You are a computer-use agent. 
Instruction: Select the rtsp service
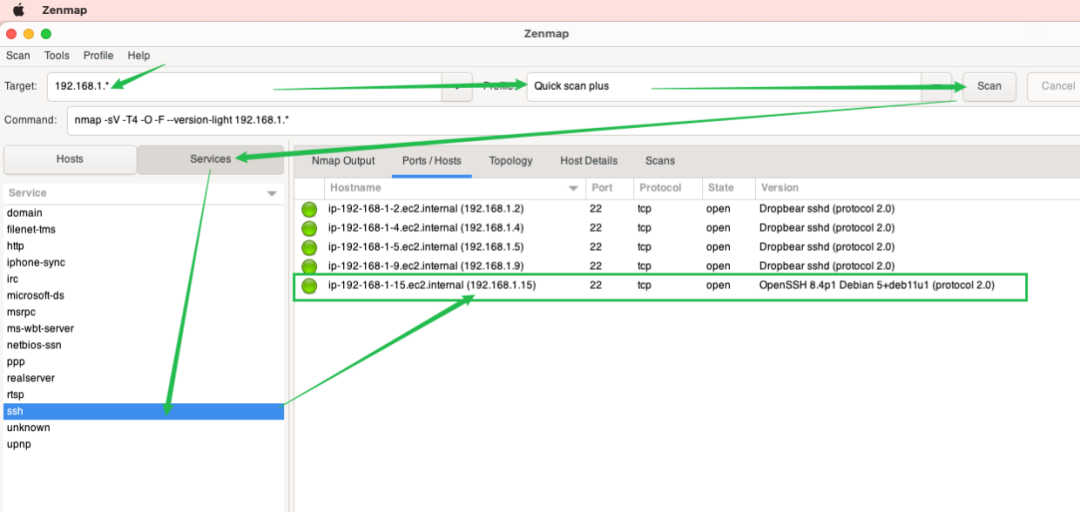coord(143,395)
